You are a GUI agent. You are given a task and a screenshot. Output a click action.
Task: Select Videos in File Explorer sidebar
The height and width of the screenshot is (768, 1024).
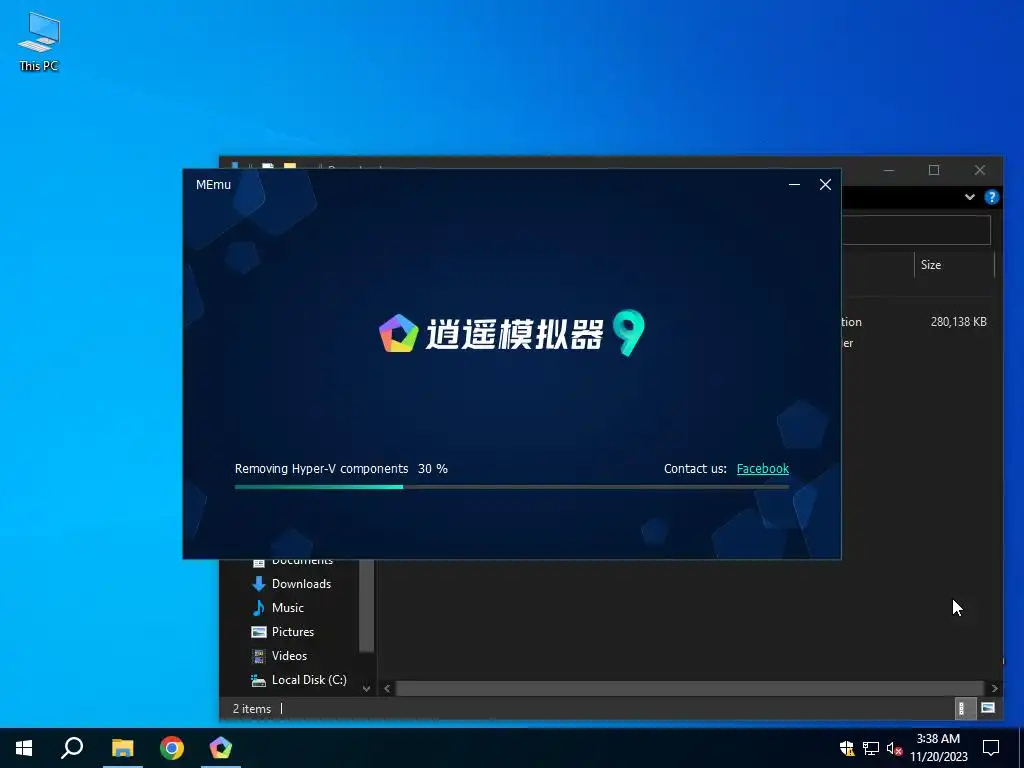289,656
